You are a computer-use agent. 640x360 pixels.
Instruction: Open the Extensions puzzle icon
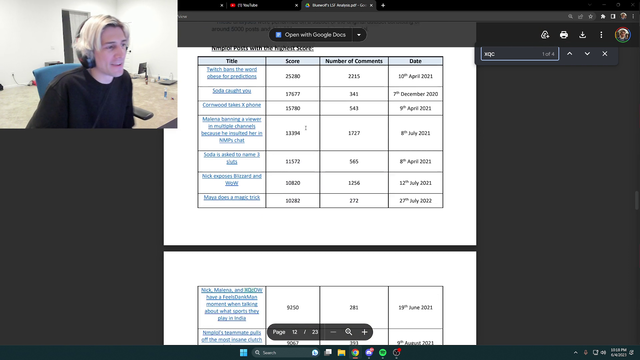(603, 16)
